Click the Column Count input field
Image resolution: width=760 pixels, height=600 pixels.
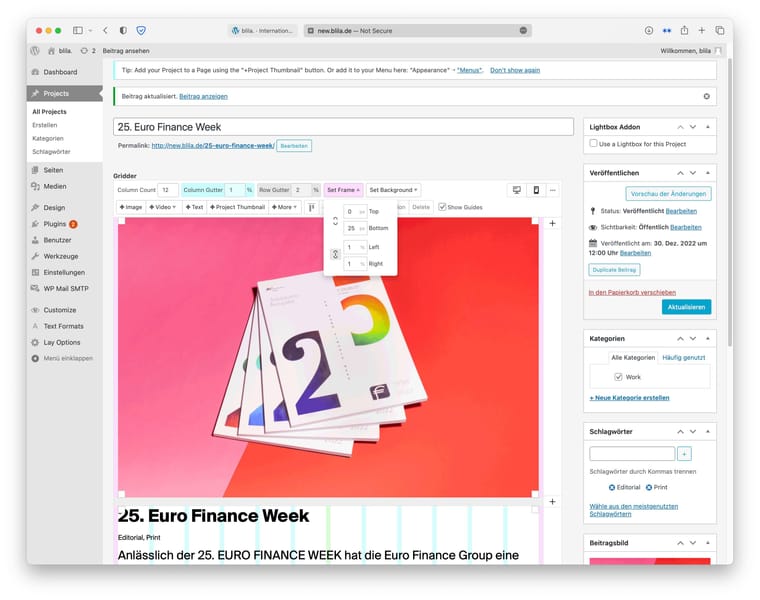168,190
